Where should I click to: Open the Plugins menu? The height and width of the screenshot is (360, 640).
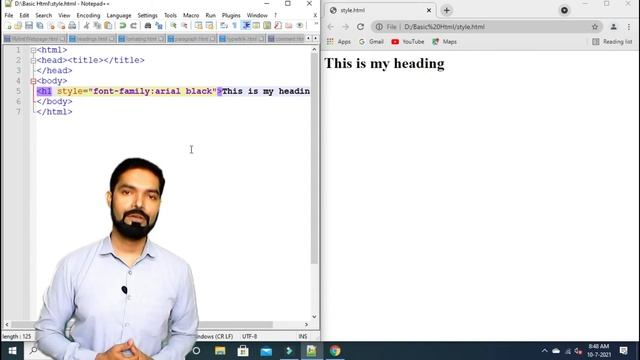[231, 16]
